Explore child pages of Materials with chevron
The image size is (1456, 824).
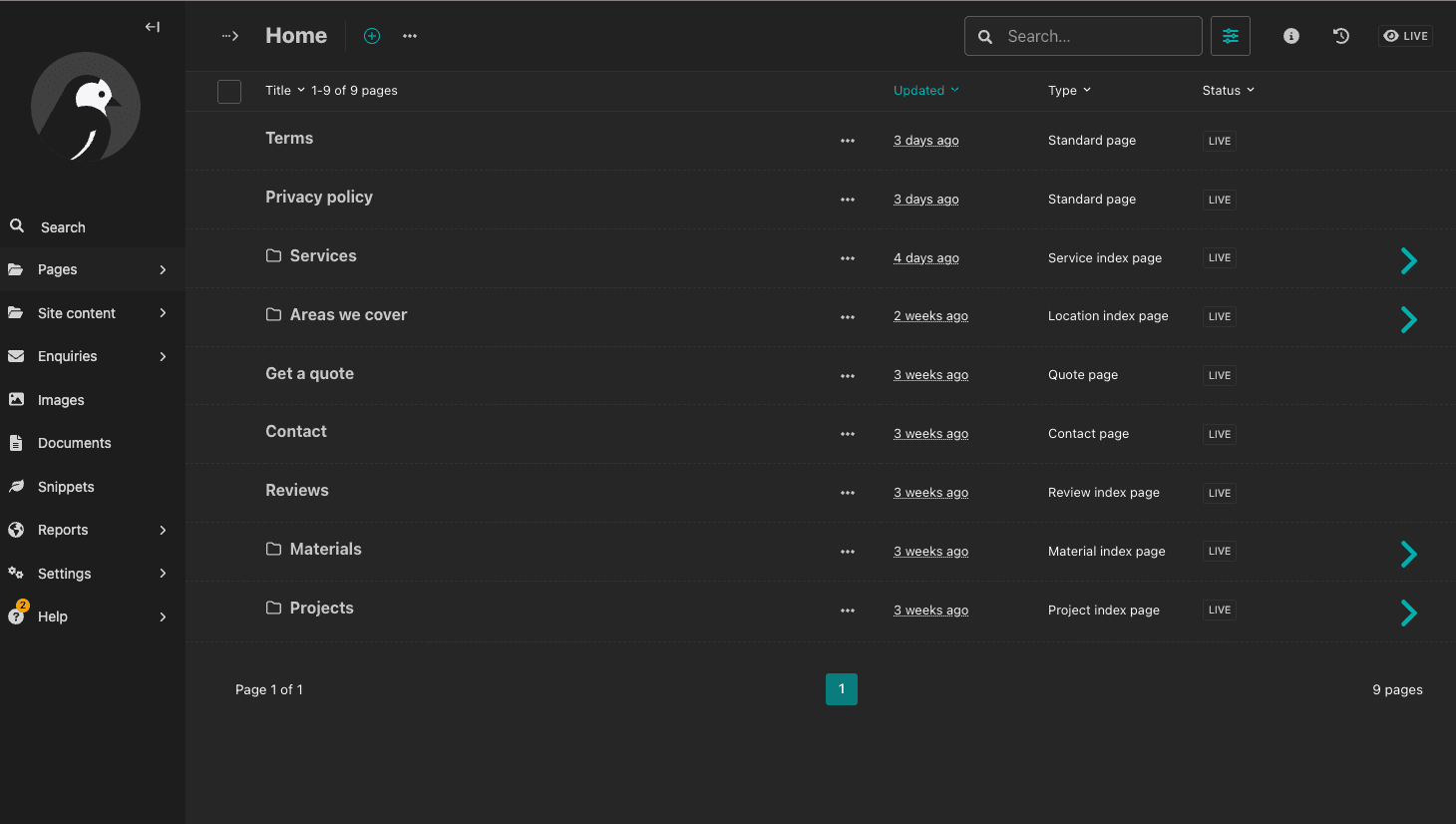tap(1409, 554)
